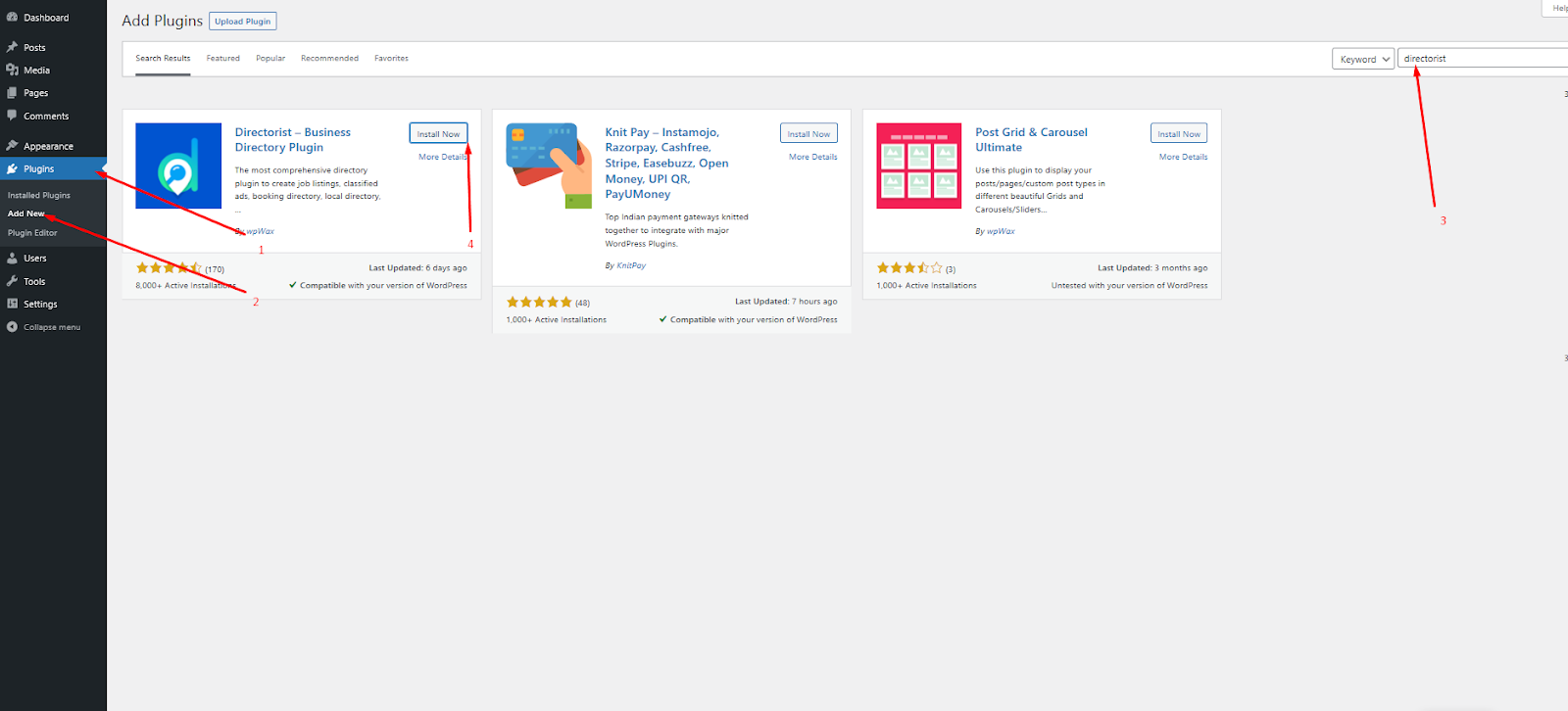This screenshot has height=711, width=1568.
Task: Click Knit Pay '1,000+ Active Installations' text
Action: [557, 319]
